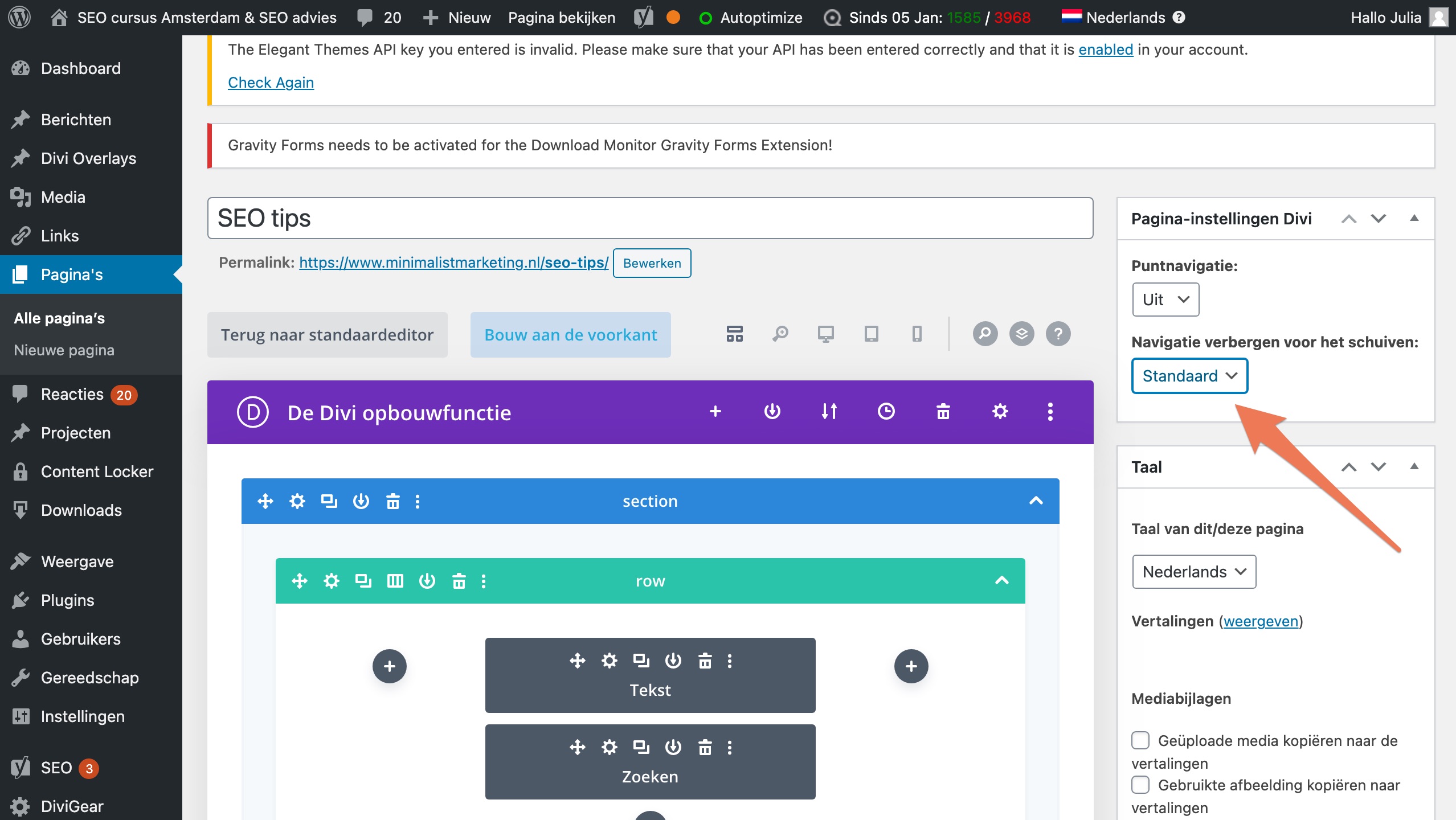This screenshot has width=1456, height=820.
Task: Open more options dots in Divi header
Action: pyautogui.click(x=1050, y=411)
